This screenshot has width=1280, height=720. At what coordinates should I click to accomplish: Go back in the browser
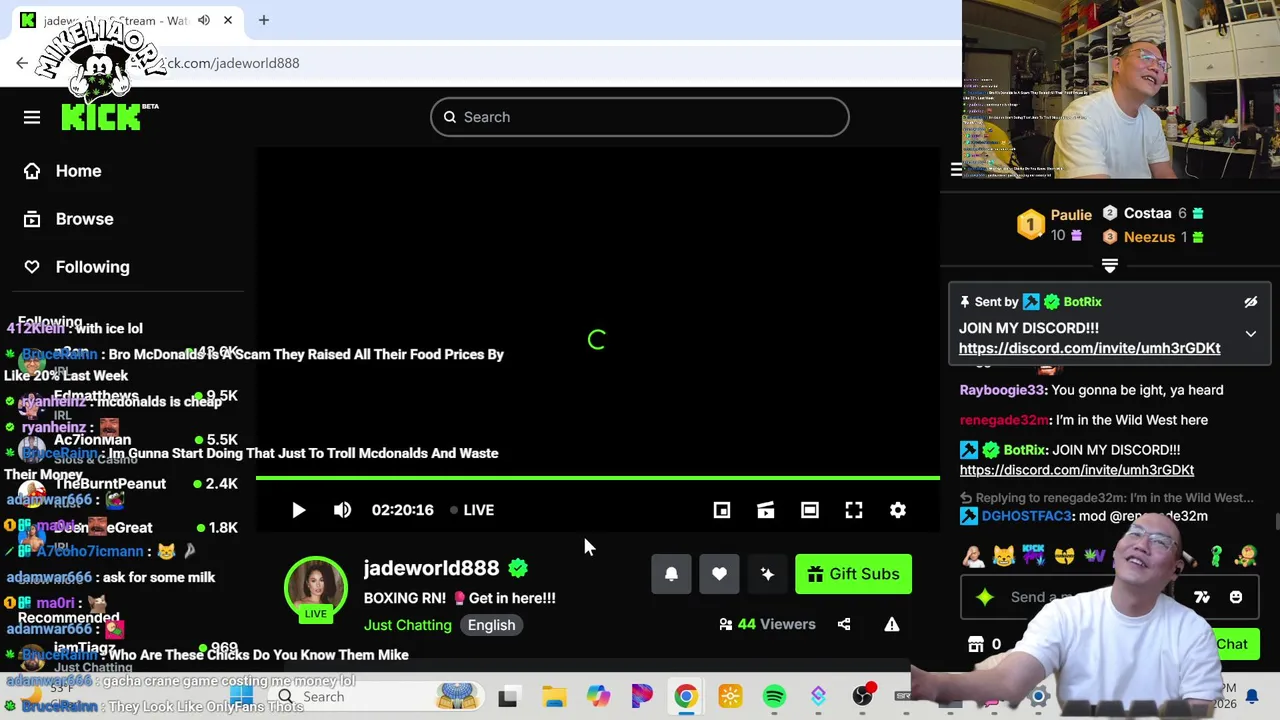coord(22,63)
